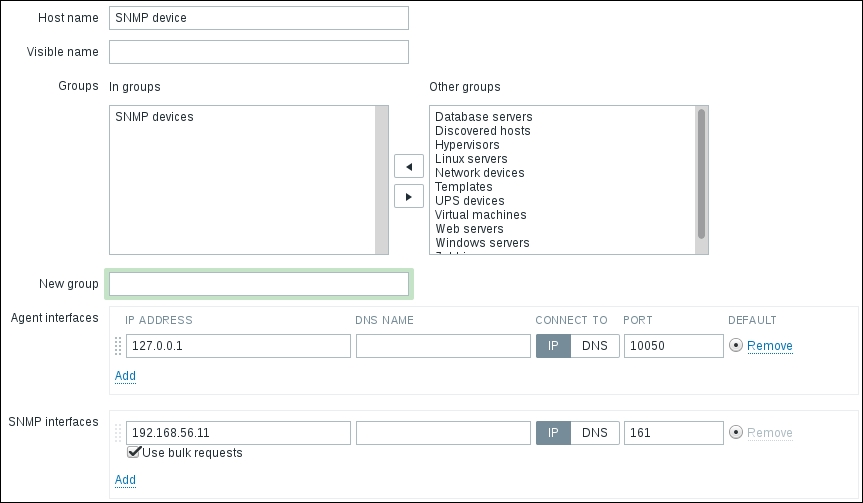Grab drag handle of agent interface row
This screenshot has width=863, height=503.
pos(117,346)
